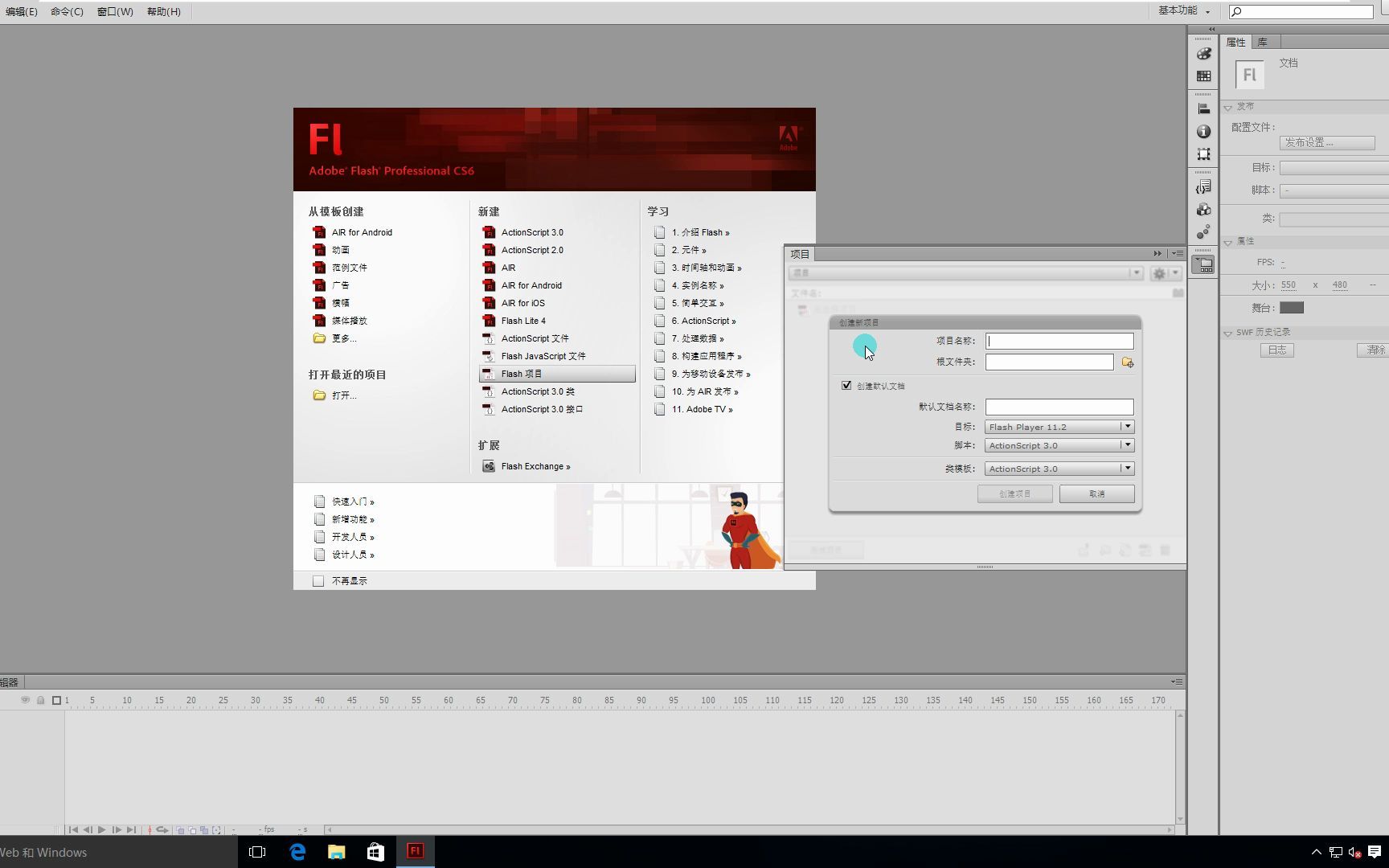Image resolution: width=1389 pixels, height=868 pixels.
Task: Go to last frame in timeline
Action: pyautogui.click(x=131, y=829)
